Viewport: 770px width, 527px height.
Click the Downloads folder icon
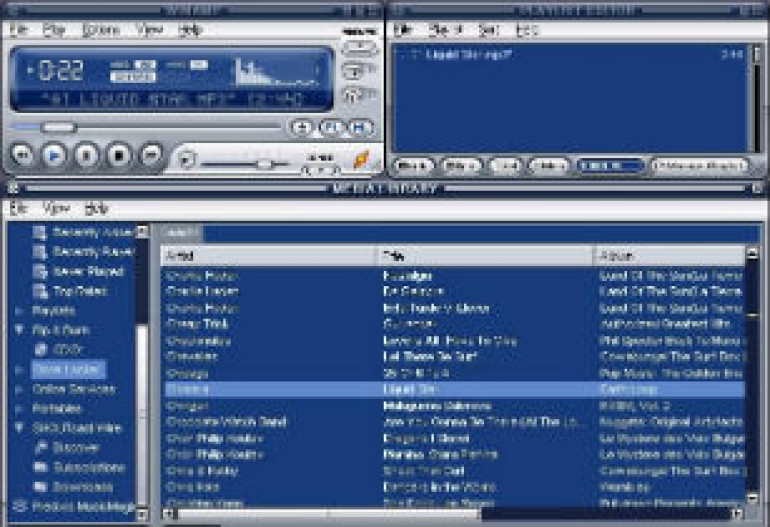pos(41,487)
